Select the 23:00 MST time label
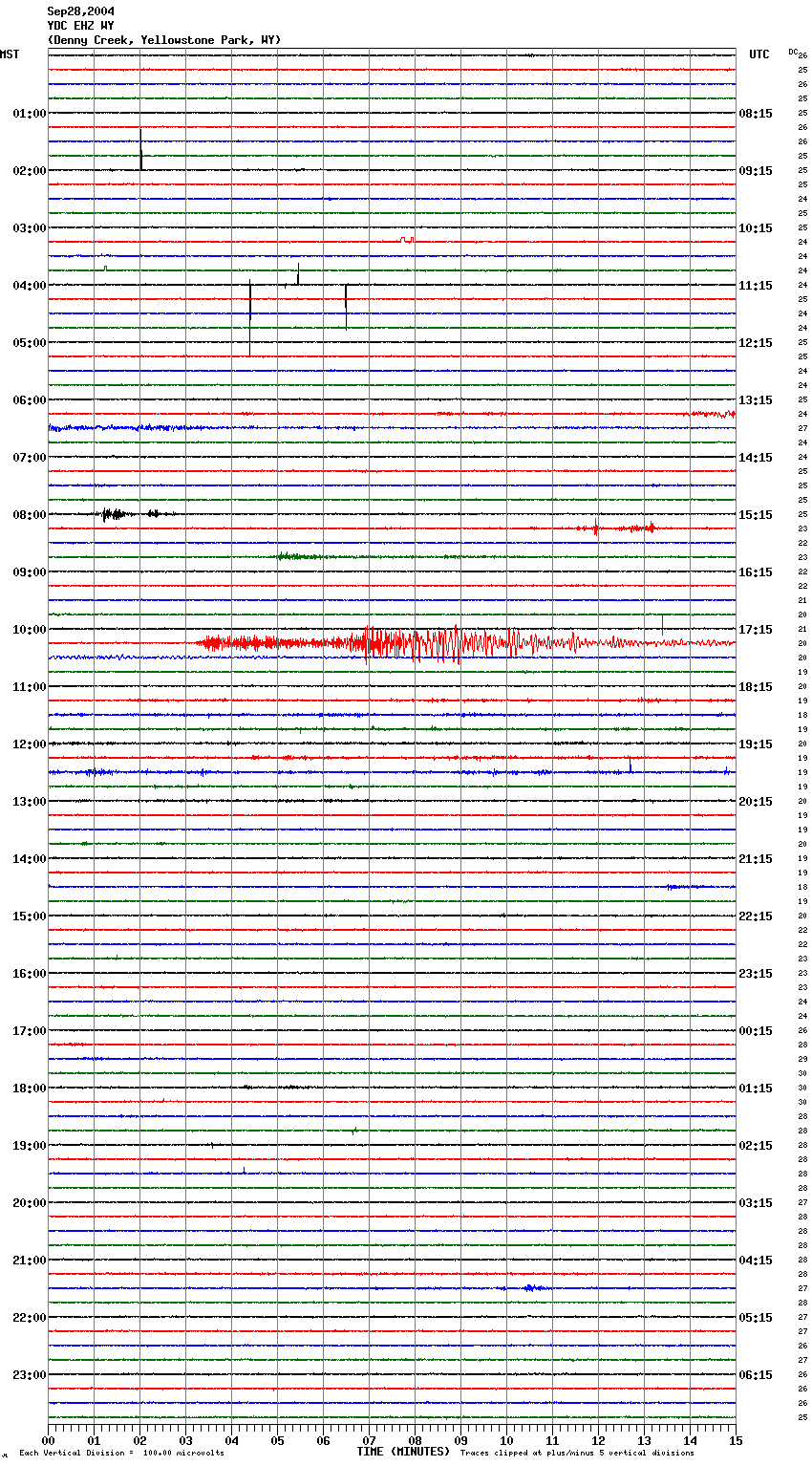Image resolution: width=812 pixels, height=1466 pixels. (x=30, y=1375)
